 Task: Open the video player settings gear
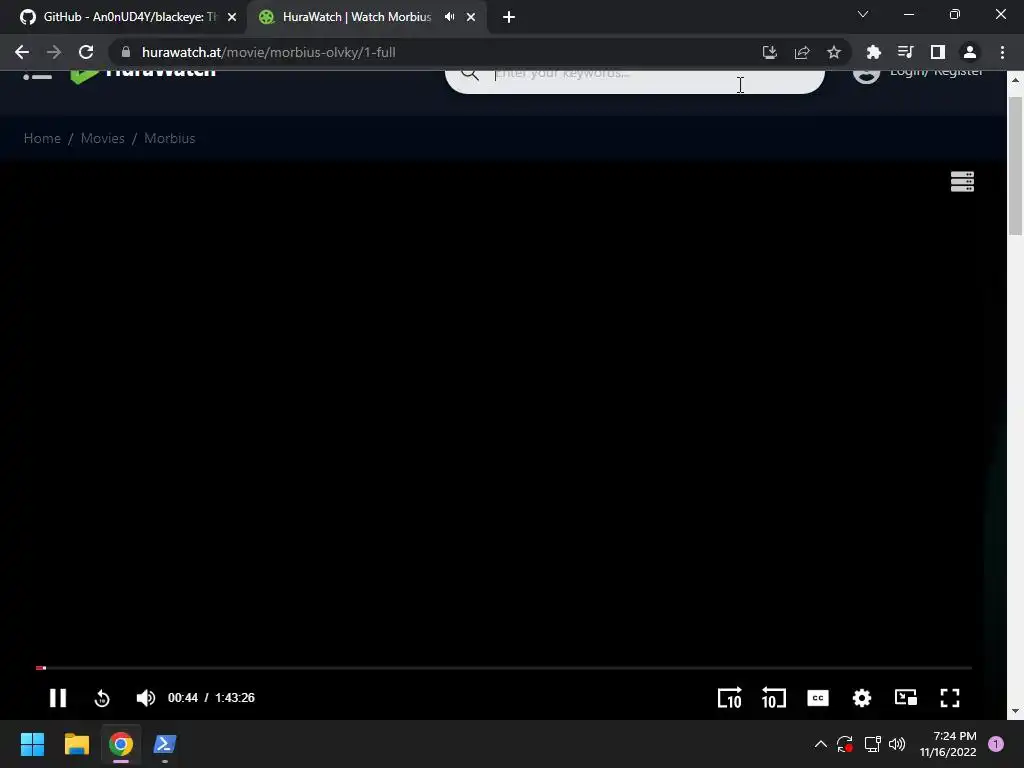[862, 698]
